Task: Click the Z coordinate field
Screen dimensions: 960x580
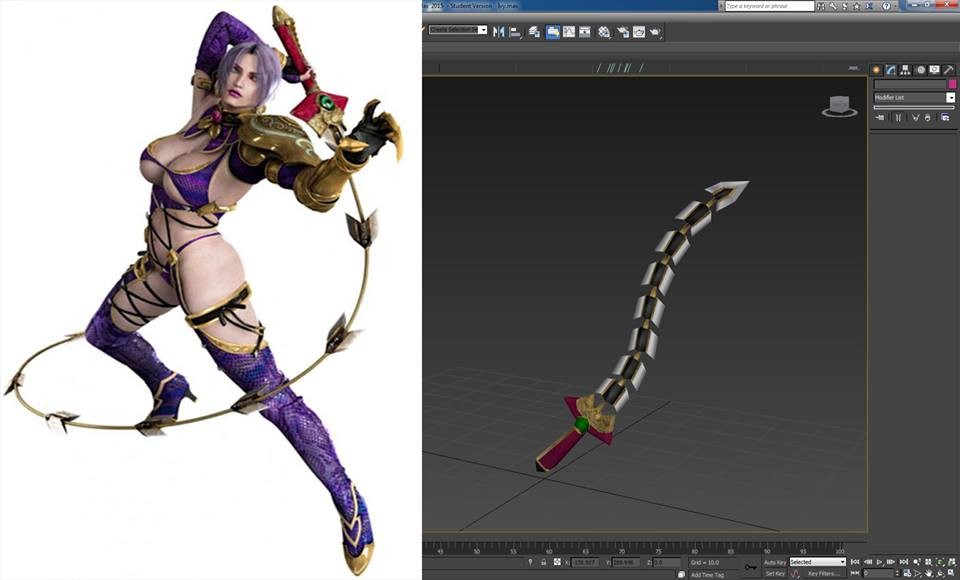Action: click(x=666, y=562)
